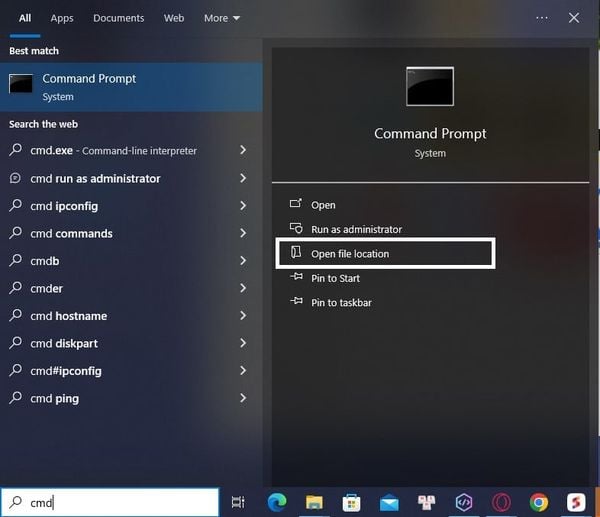
Task: Click the cmd run as administrator suggestion
Action: tap(131, 178)
